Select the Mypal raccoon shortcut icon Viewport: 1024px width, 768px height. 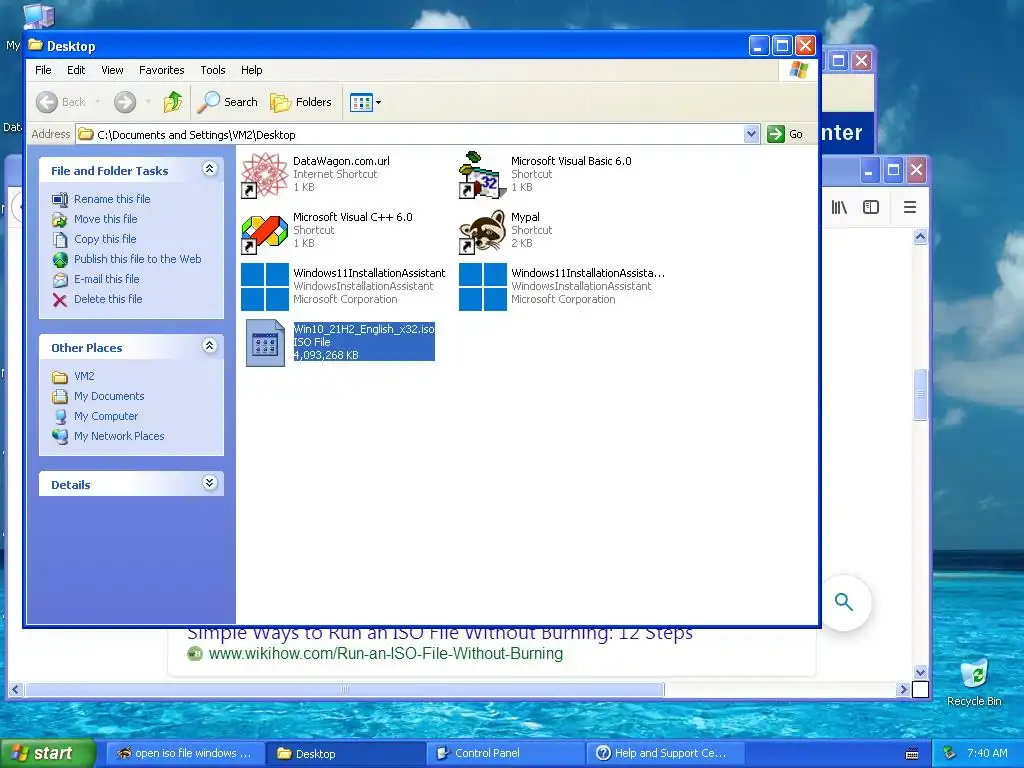point(483,231)
